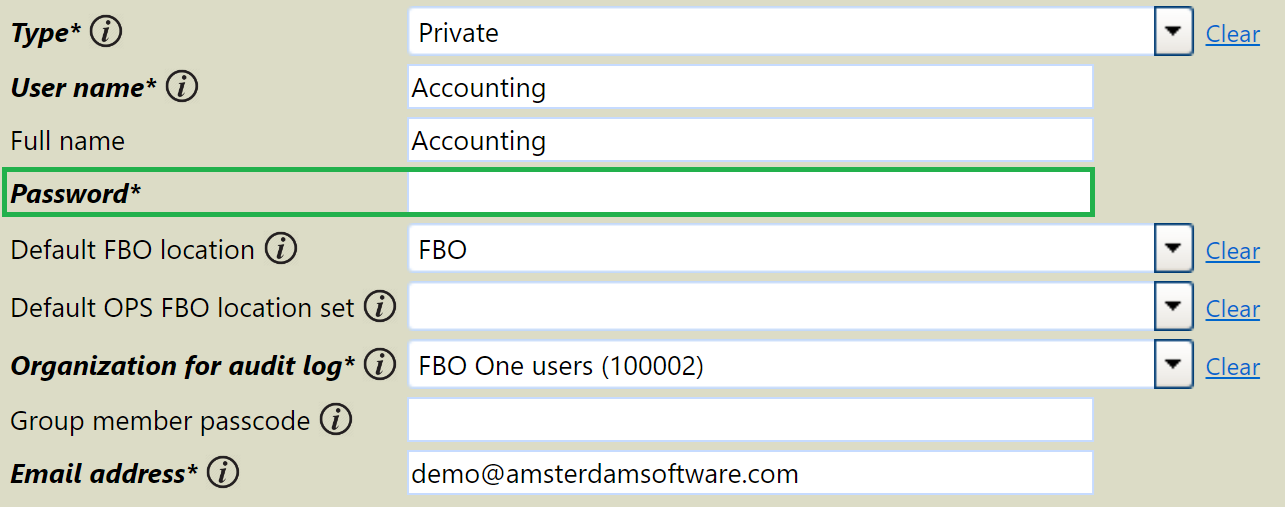Open Default OPS FBO location set dropdown

1173,308
